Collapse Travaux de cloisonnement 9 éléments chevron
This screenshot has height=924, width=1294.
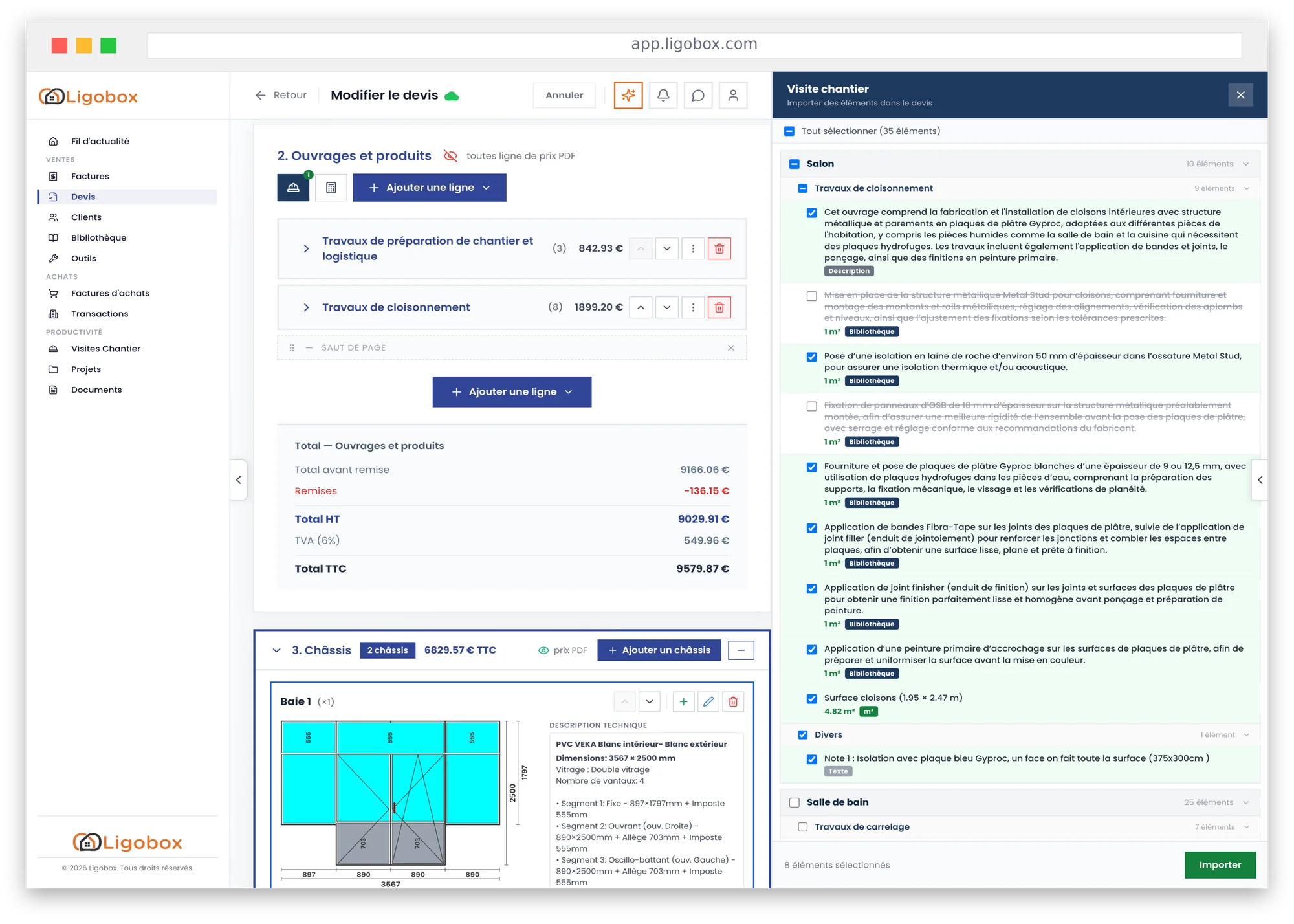click(1246, 189)
